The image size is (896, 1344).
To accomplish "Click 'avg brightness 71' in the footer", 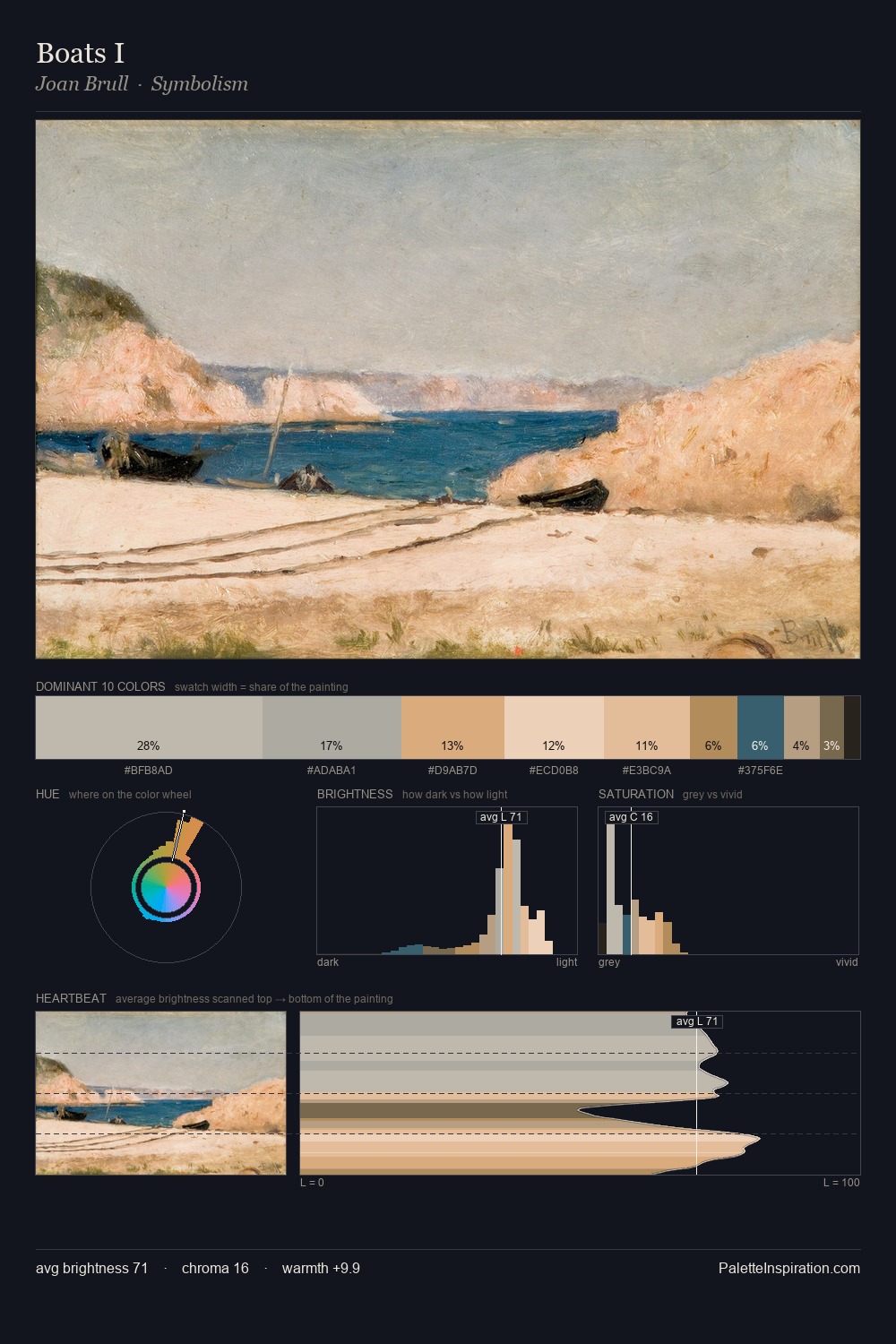I will [x=92, y=1268].
